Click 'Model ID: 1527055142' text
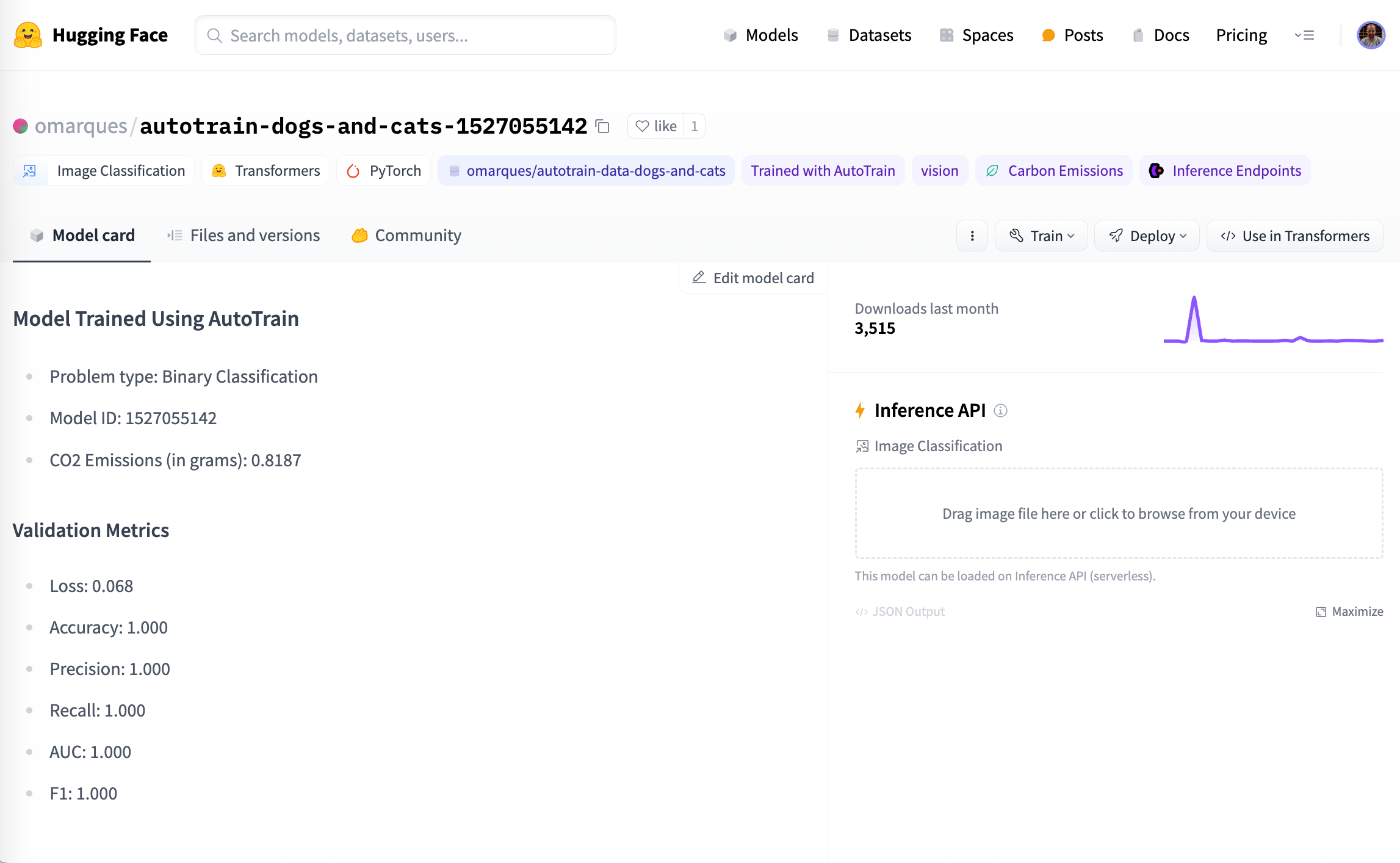1400x863 pixels. [x=133, y=419]
